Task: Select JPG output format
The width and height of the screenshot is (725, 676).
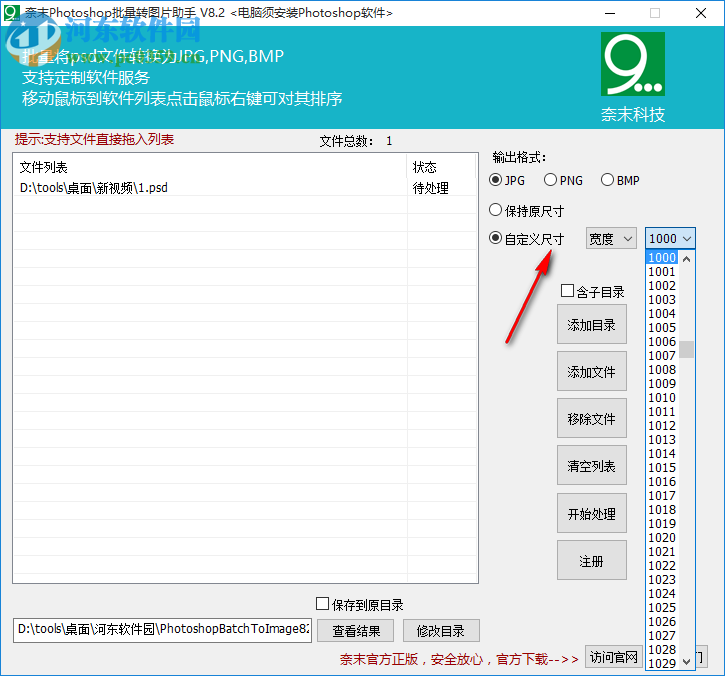Action: [507, 180]
